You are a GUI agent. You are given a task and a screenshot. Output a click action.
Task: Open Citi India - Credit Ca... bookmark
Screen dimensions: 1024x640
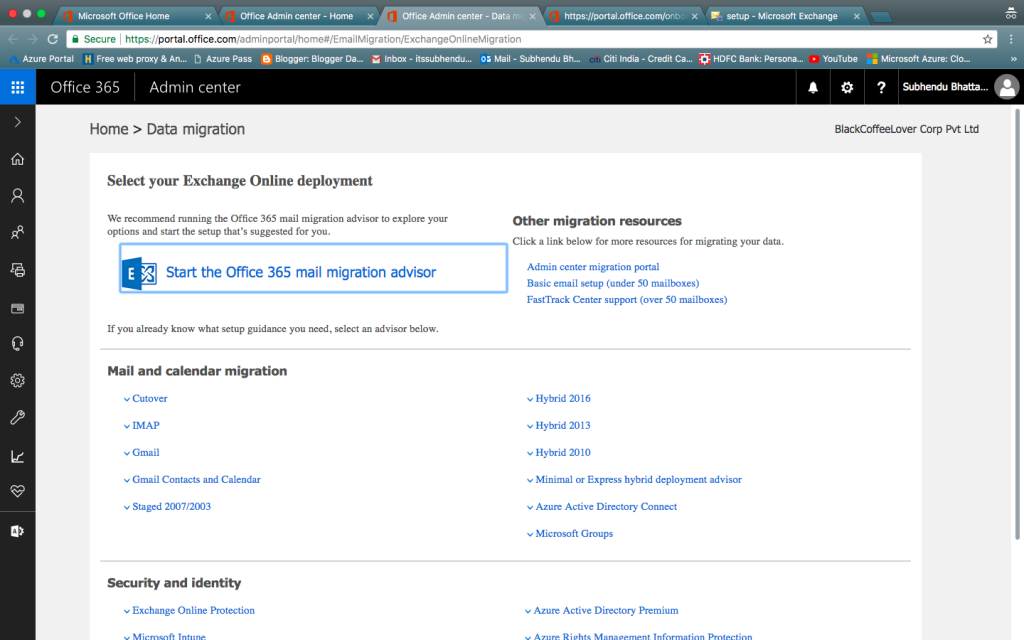coord(641,59)
